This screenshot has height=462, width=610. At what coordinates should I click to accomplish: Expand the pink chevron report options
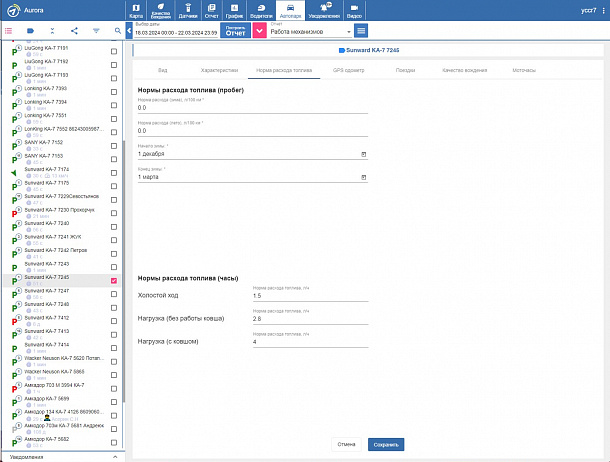pos(259,31)
